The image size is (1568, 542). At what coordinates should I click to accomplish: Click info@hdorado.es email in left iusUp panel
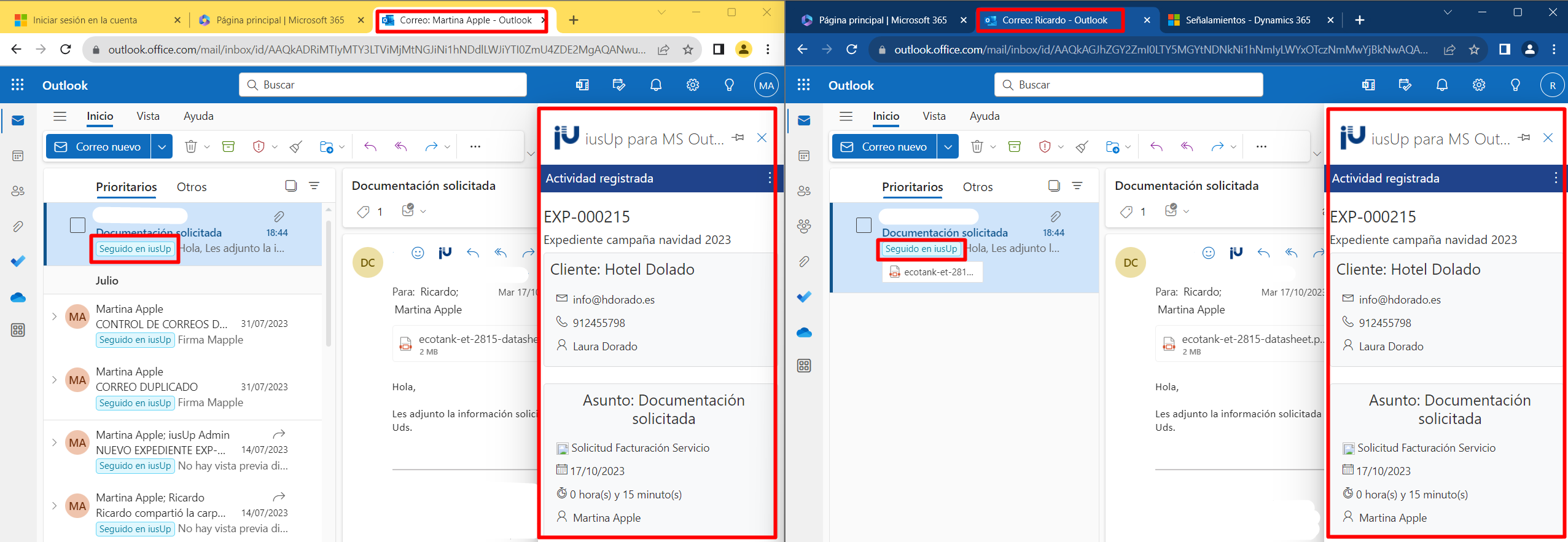click(x=613, y=300)
